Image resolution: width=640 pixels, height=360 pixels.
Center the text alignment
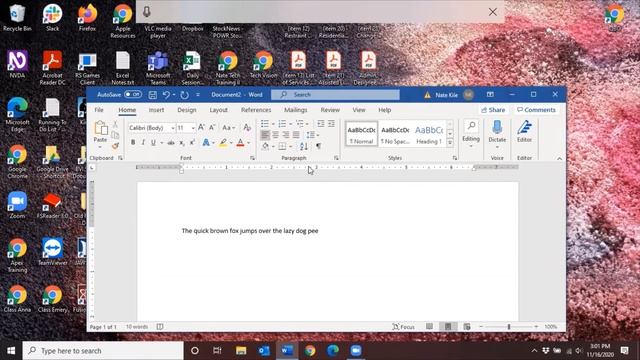[276, 135]
